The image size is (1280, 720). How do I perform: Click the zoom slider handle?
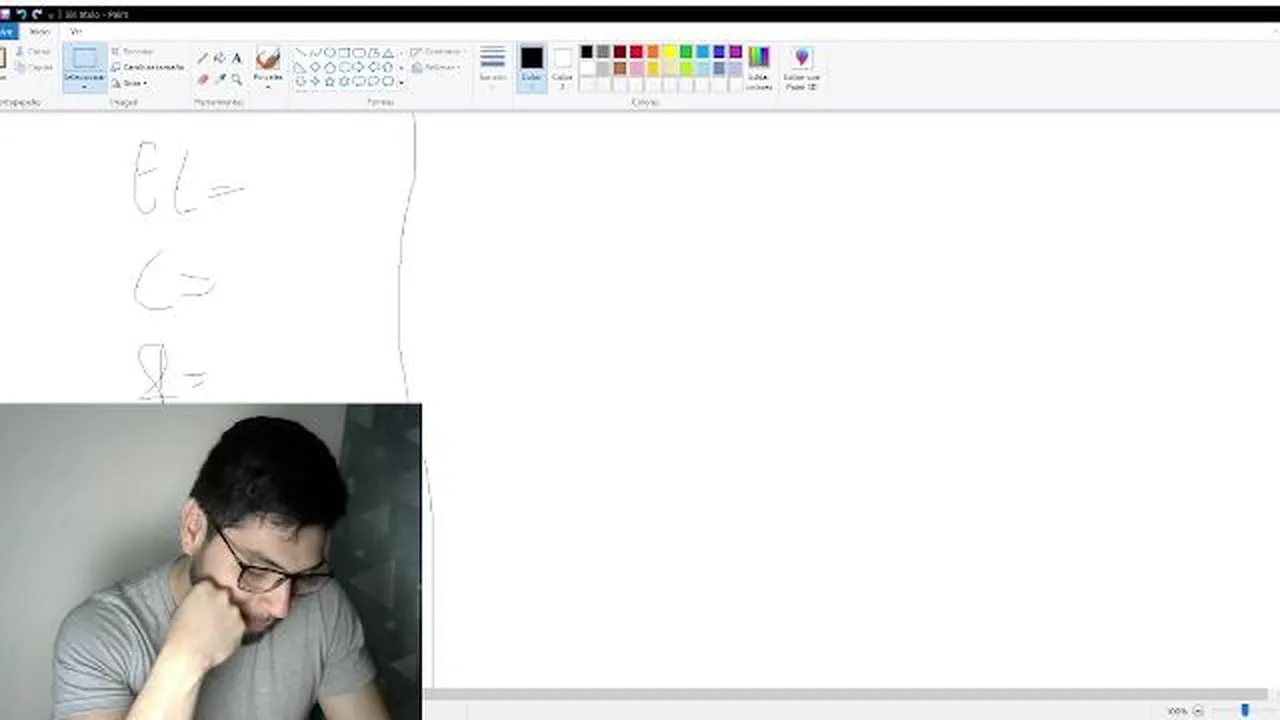(1245, 711)
